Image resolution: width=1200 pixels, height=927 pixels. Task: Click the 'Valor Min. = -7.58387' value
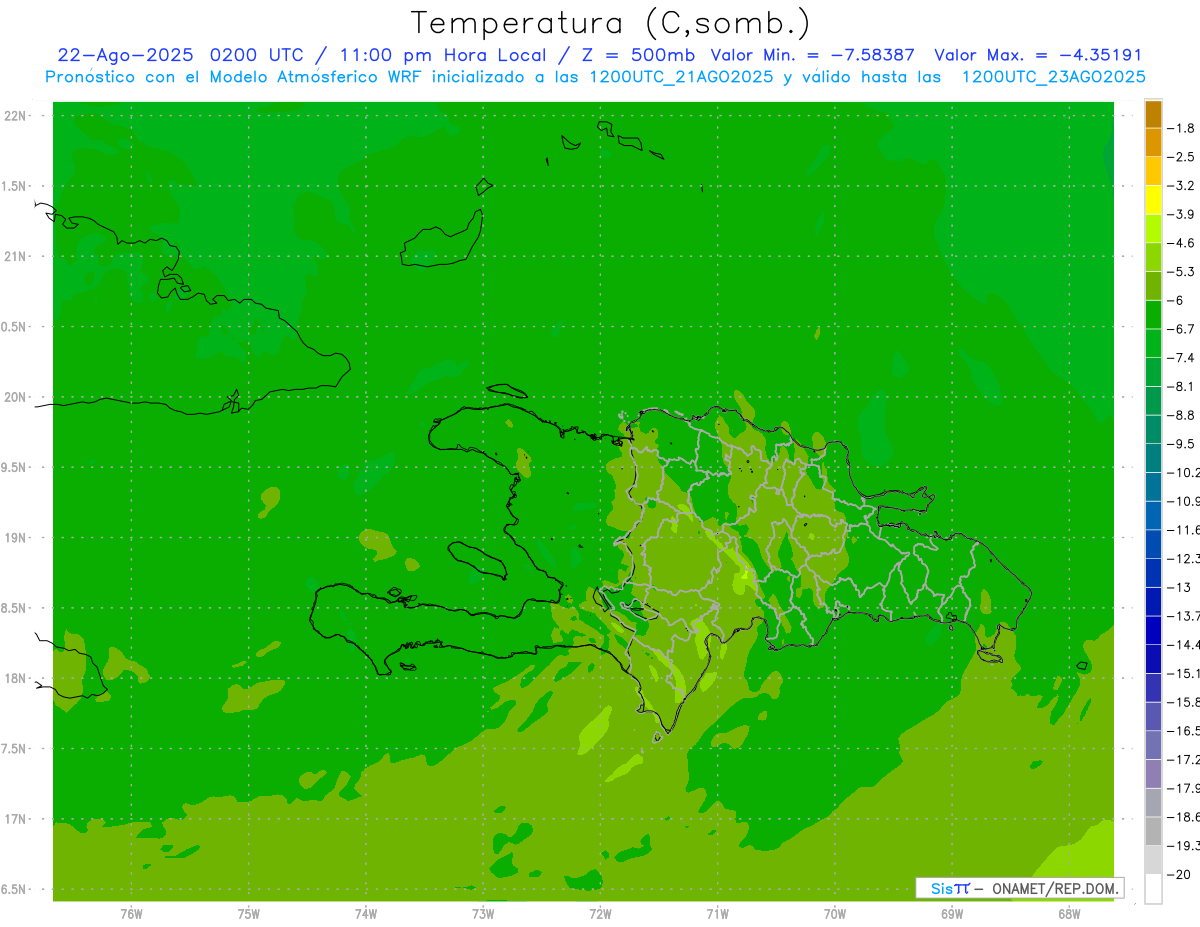tap(812, 55)
